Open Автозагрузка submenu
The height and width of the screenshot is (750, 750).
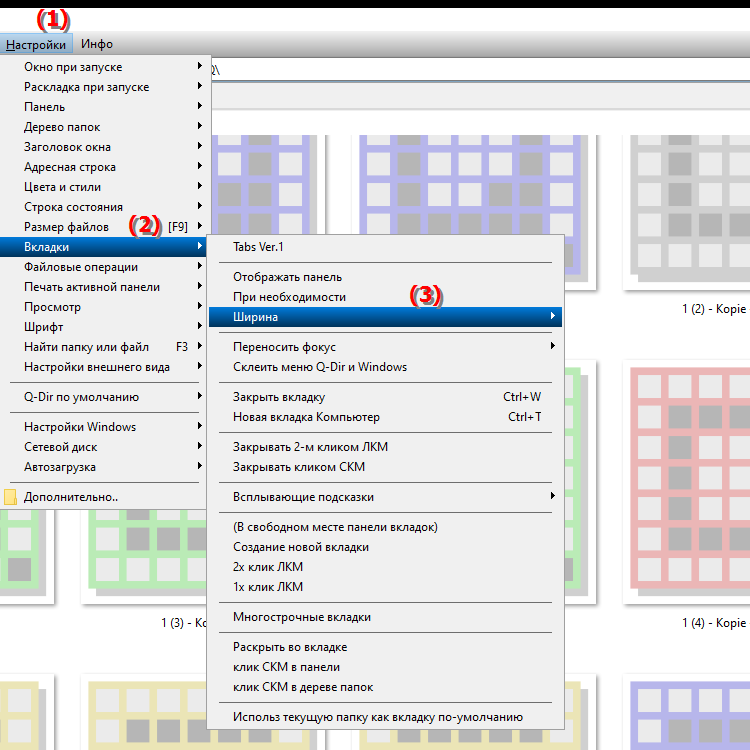pyautogui.click(x=104, y=467)
